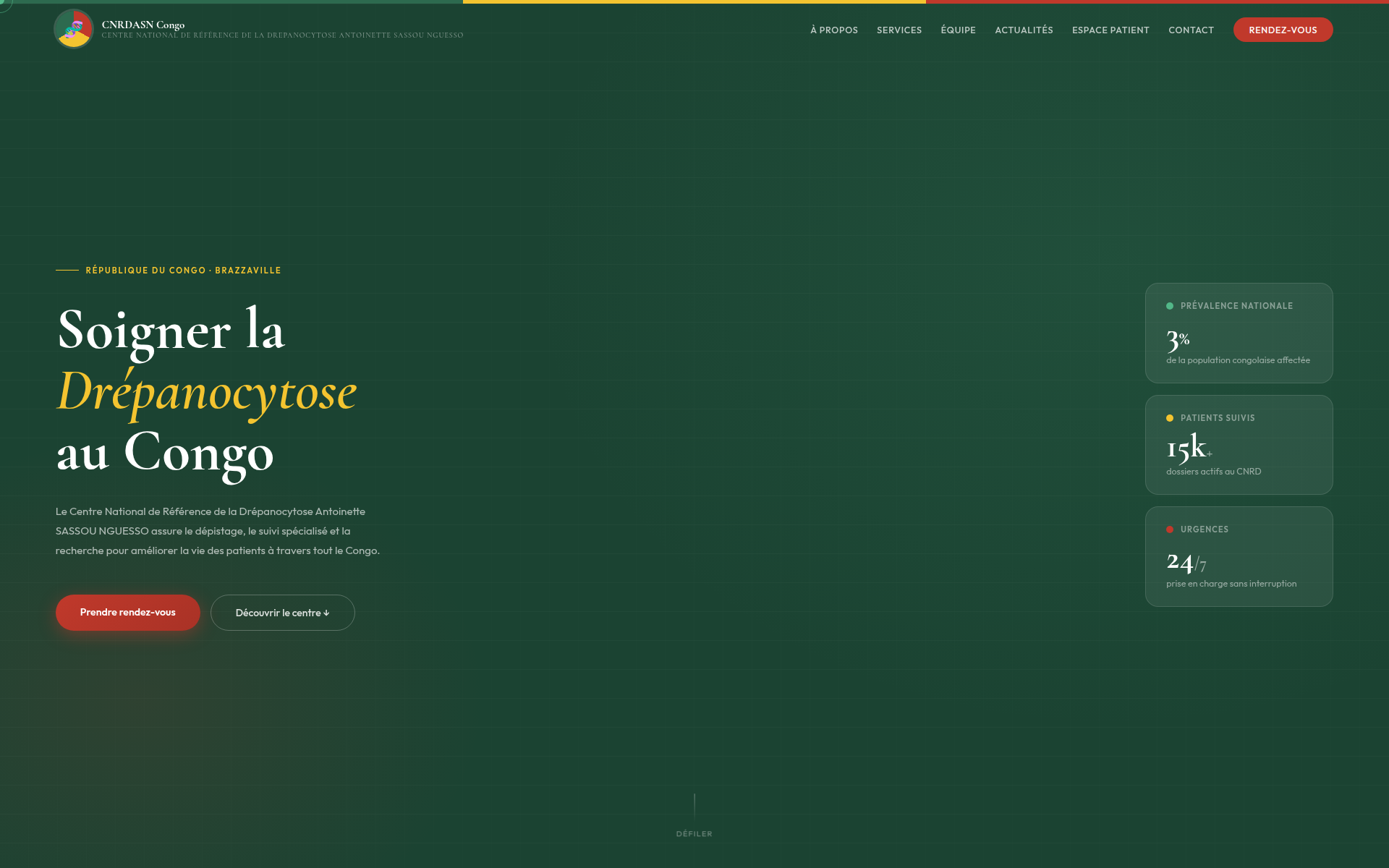Image resolution: width=1389 pixels, height=868 pixels.
Task: Open the ESPACE PATIENT page
Action: coord(1110,30)
